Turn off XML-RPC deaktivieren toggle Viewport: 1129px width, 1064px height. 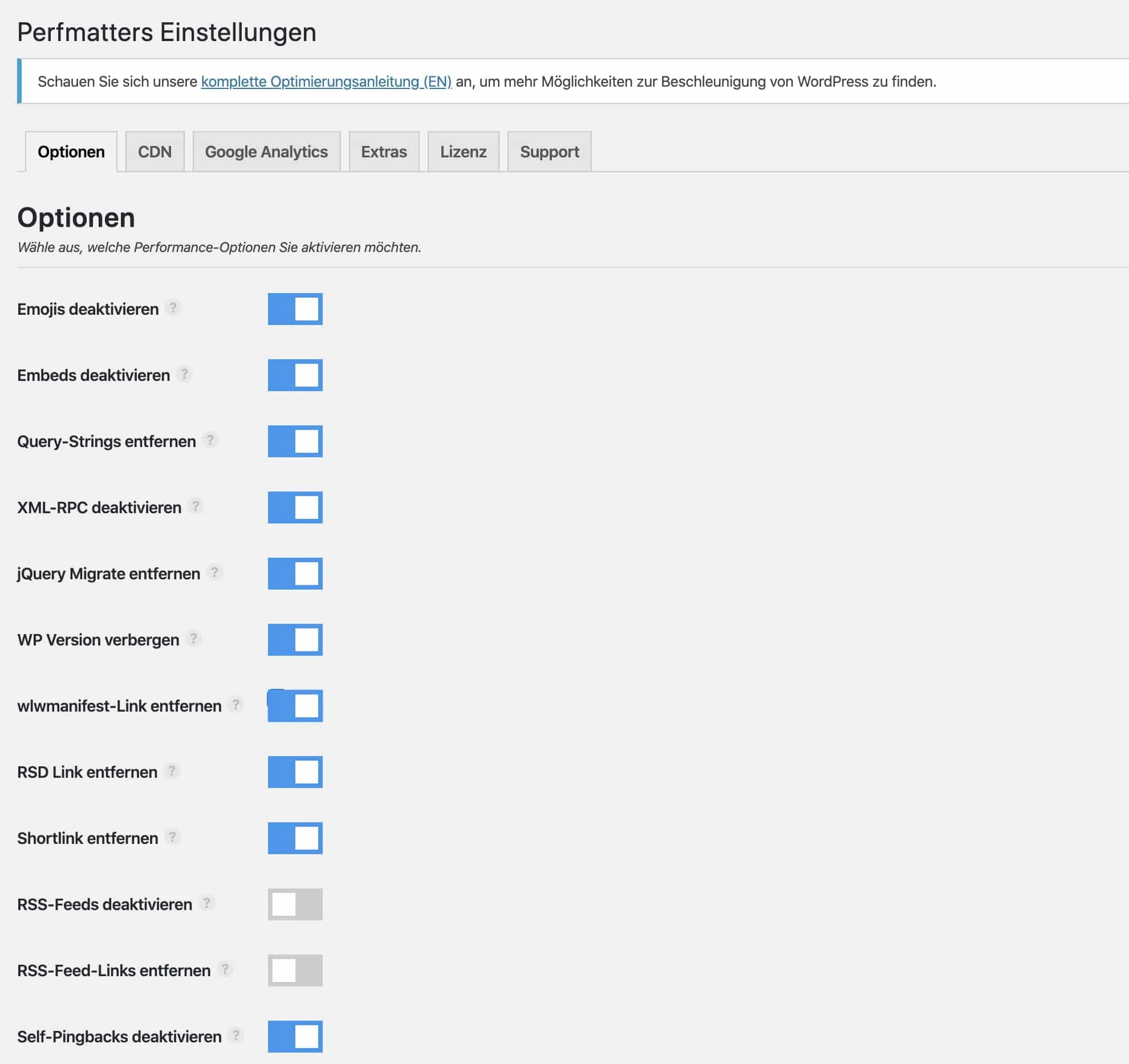[x=295, y=507]
